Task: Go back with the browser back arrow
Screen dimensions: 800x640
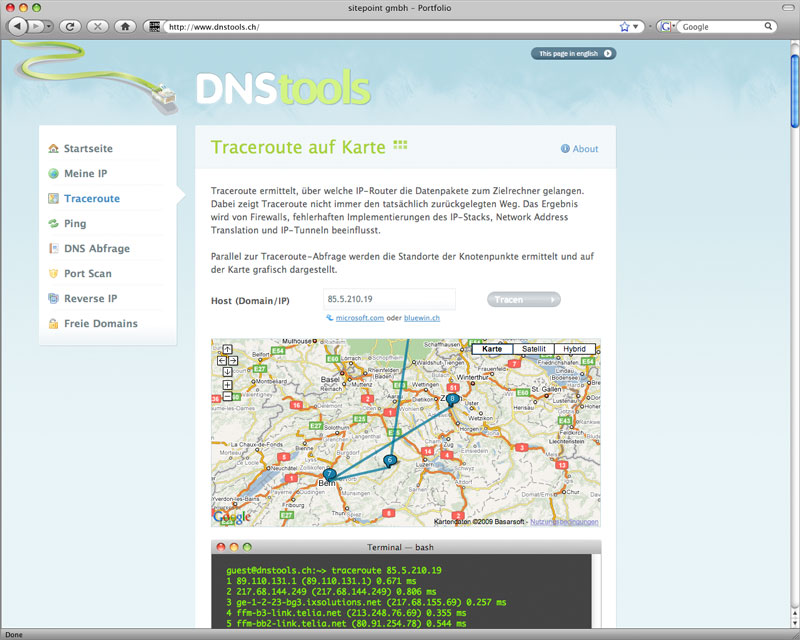Action: click(17, 26)
